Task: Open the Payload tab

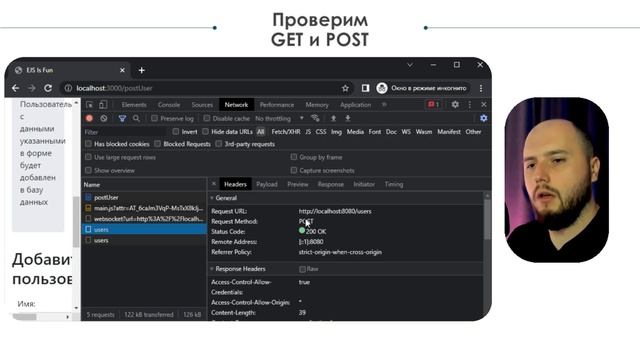Action: [267, 184]
